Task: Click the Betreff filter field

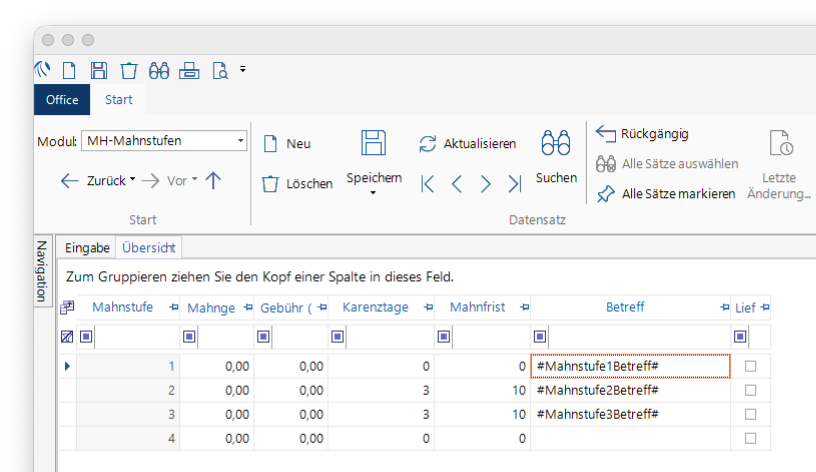Action: [x=637, y=337]
